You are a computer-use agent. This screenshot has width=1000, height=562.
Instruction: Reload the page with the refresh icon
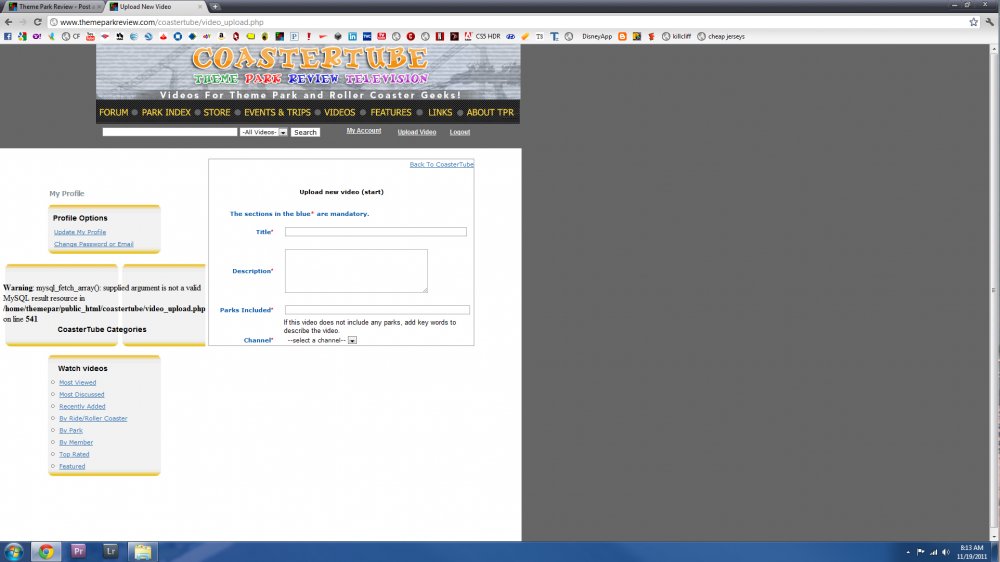tap(37, 21)
